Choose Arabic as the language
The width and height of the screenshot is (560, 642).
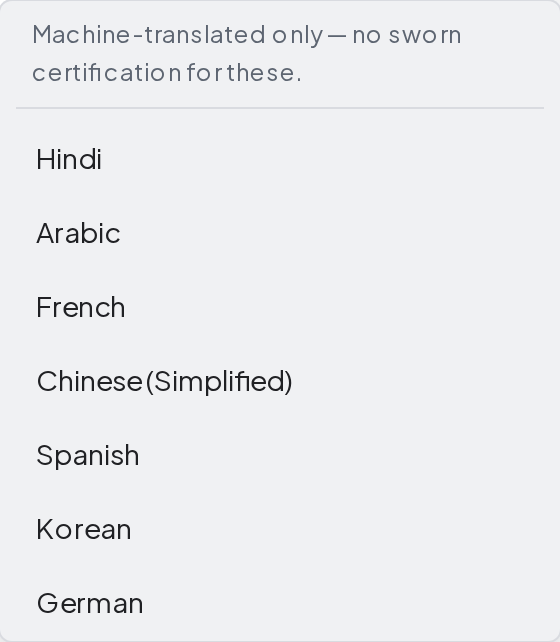coord(280,233)
